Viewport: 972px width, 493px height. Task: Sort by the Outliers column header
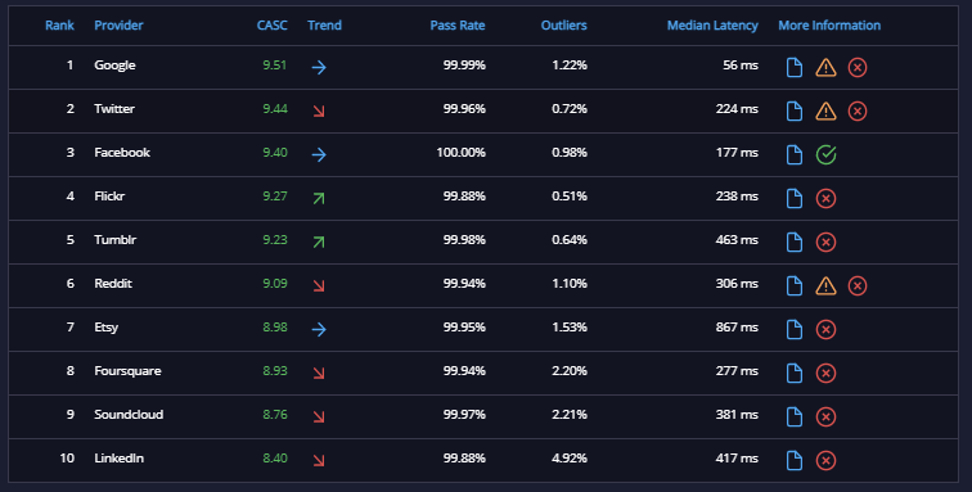coord(563,25)
